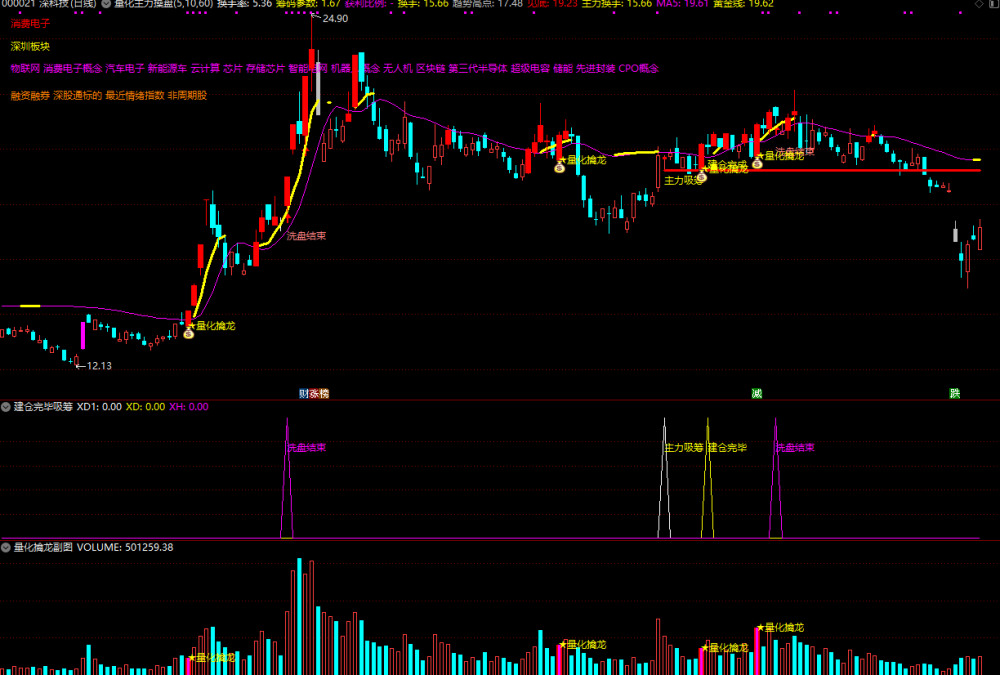The width and height of the screenshot is (1000, 675).
Task: Select the red horizontal support line
Action: tap(822, 170)
